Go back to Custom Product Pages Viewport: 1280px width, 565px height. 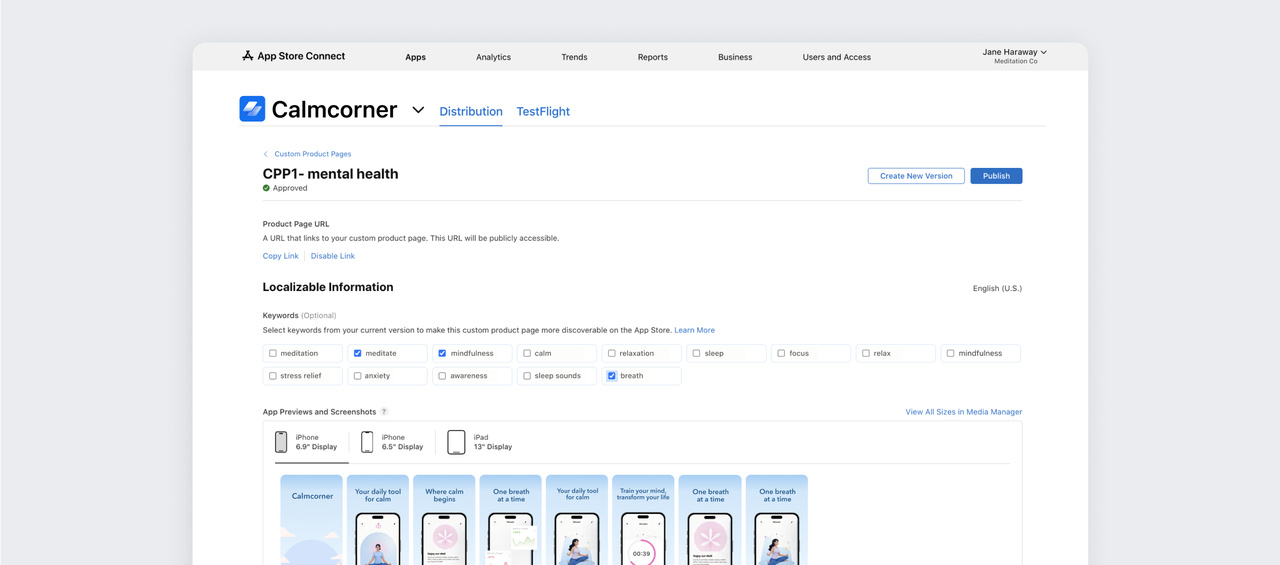pyautogui.click(x=313, y=154)
